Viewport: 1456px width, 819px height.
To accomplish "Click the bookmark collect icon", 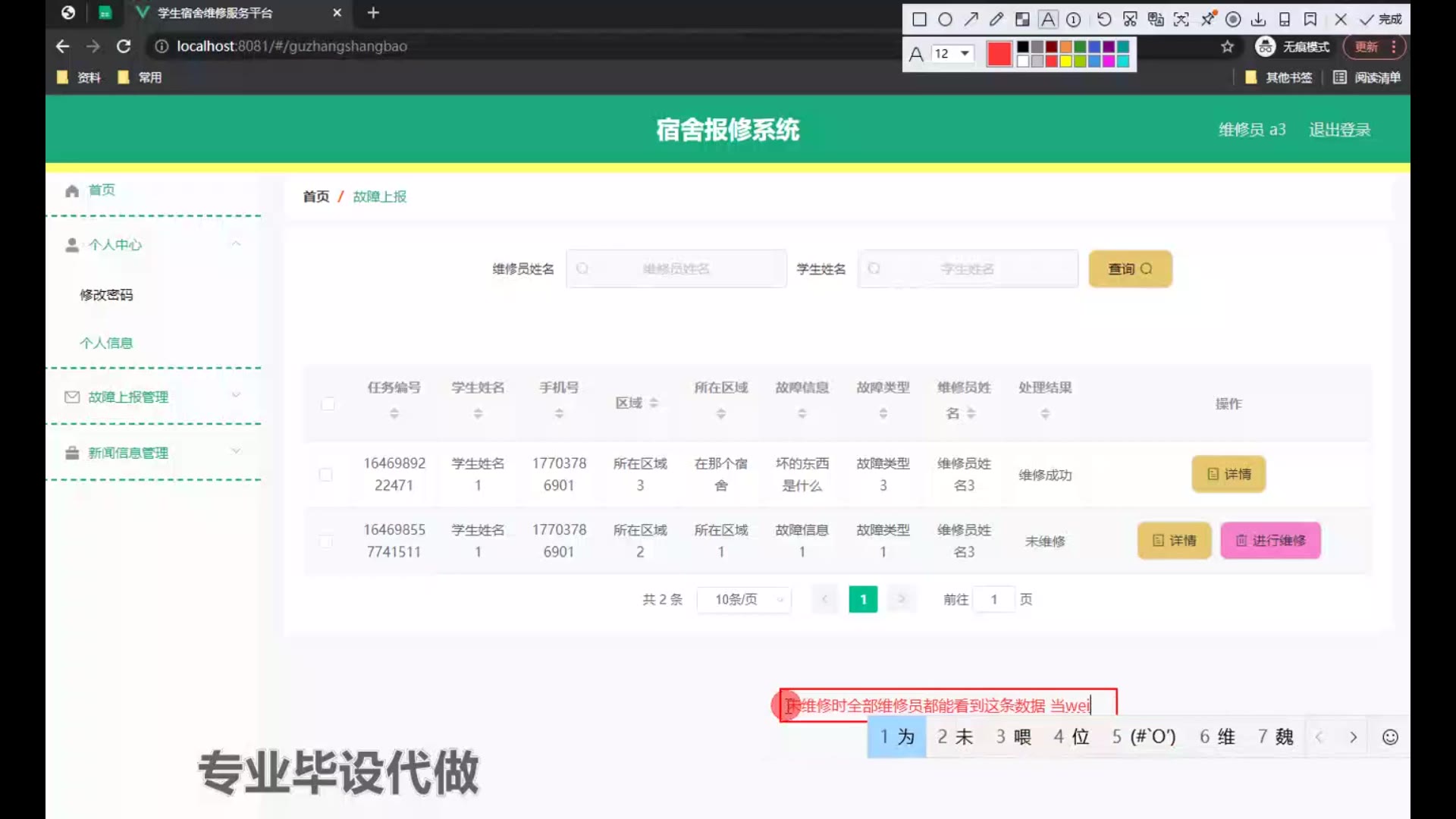I will (1310, 20).
